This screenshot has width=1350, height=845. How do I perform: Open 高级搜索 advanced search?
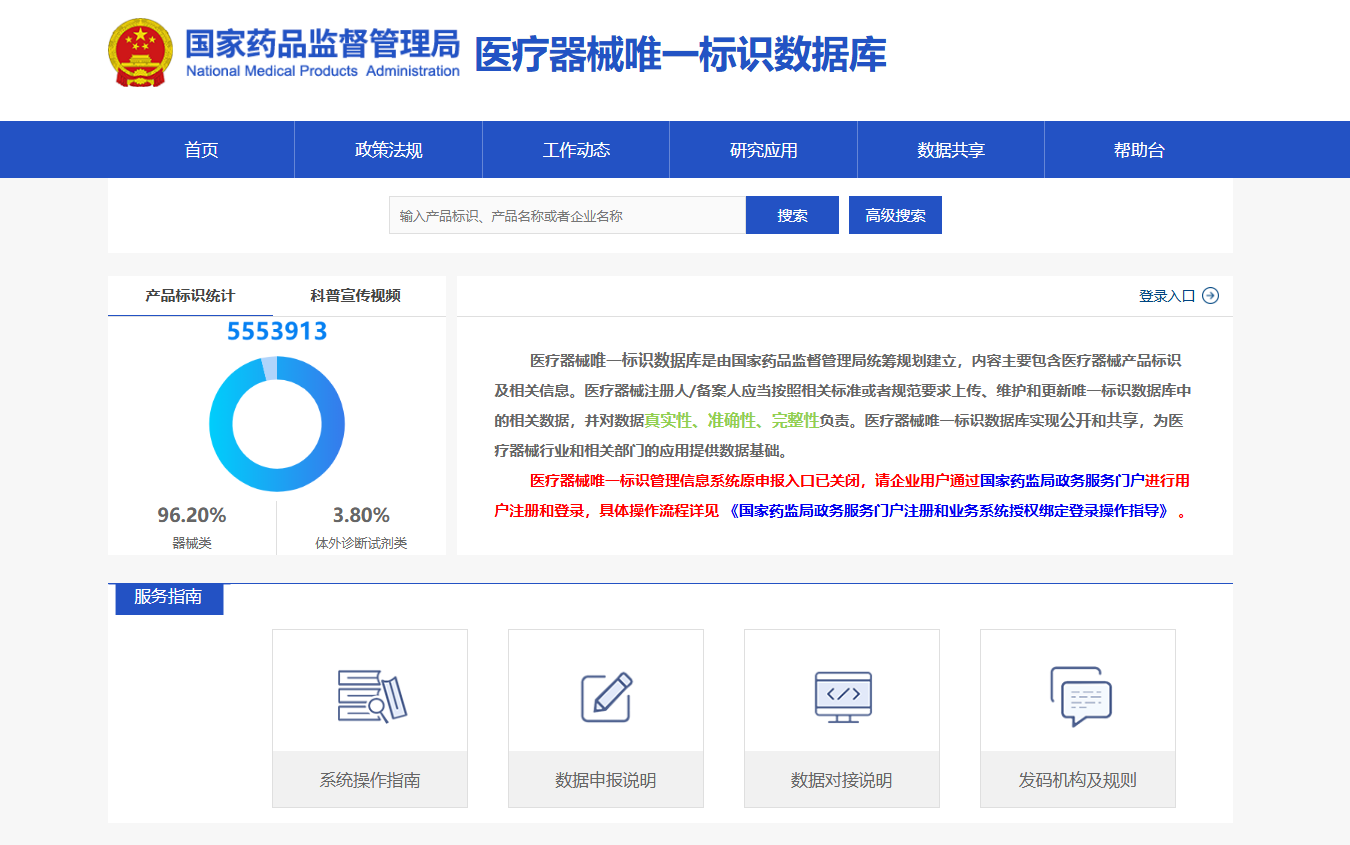click(x=895, y=215)
